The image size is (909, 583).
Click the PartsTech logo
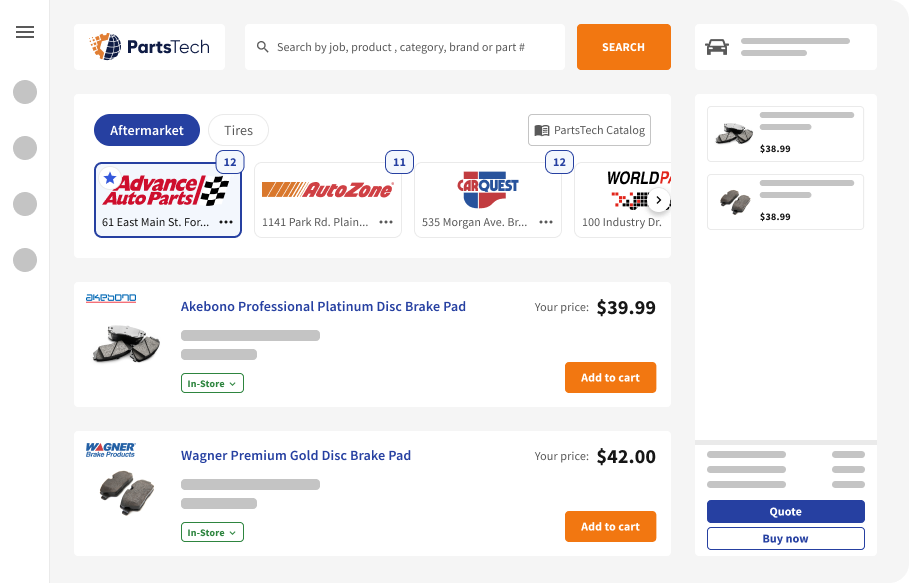pos(150,47)
